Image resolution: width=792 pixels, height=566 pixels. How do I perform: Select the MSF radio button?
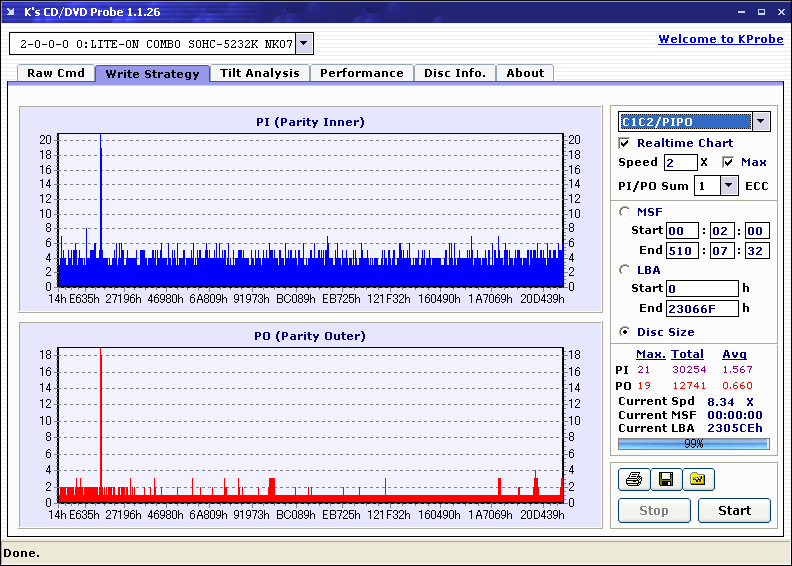625,211
